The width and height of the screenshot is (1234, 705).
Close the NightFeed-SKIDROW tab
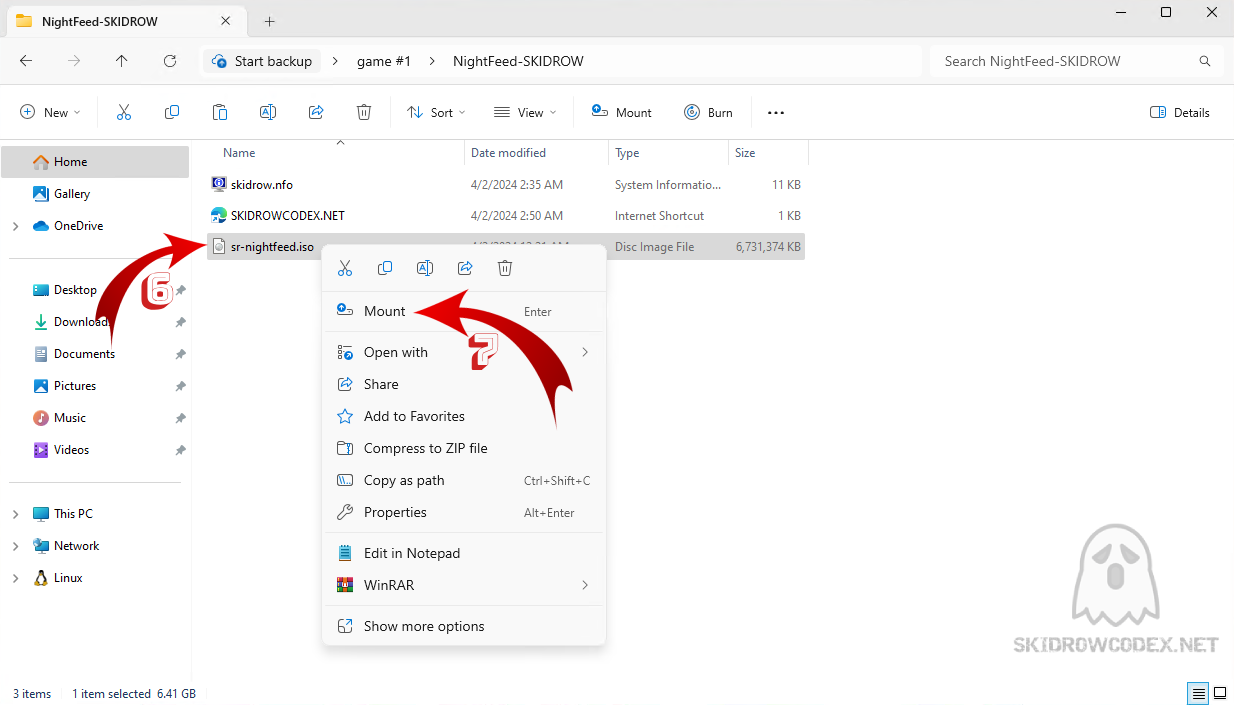click(227, 21)
